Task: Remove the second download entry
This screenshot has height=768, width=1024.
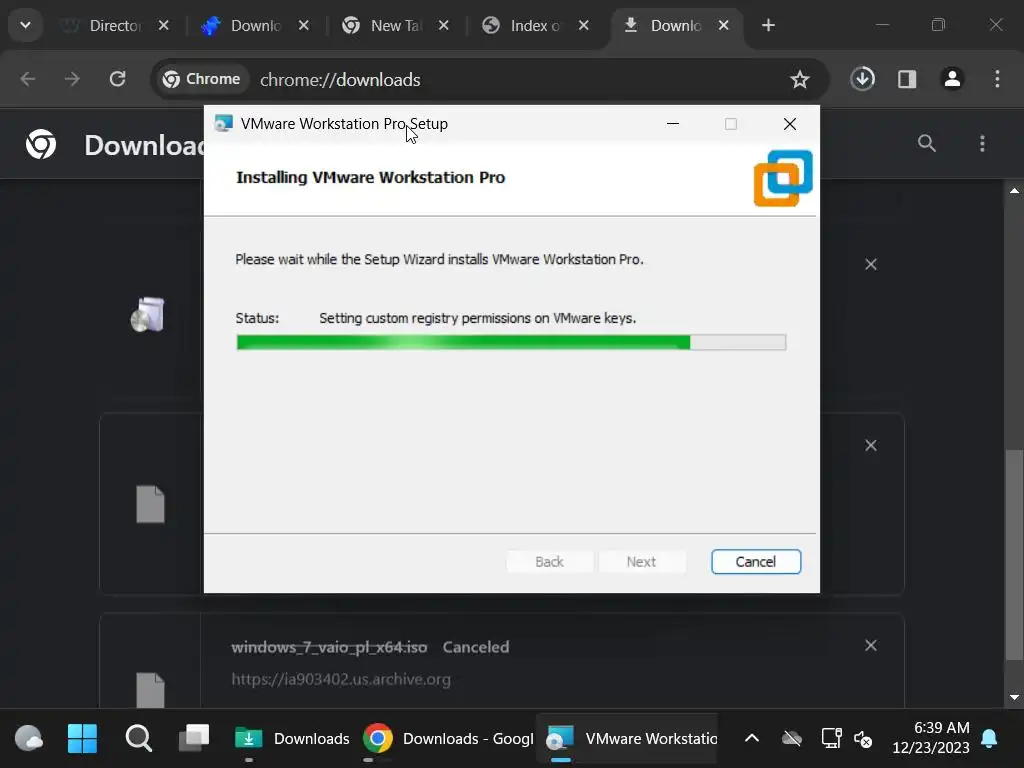Action: click(871, 445)
